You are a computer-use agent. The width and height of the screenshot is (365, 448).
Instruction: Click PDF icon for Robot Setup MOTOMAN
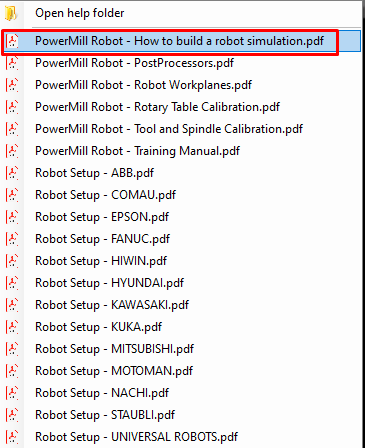pyautogui.click(x=12, y=371)
